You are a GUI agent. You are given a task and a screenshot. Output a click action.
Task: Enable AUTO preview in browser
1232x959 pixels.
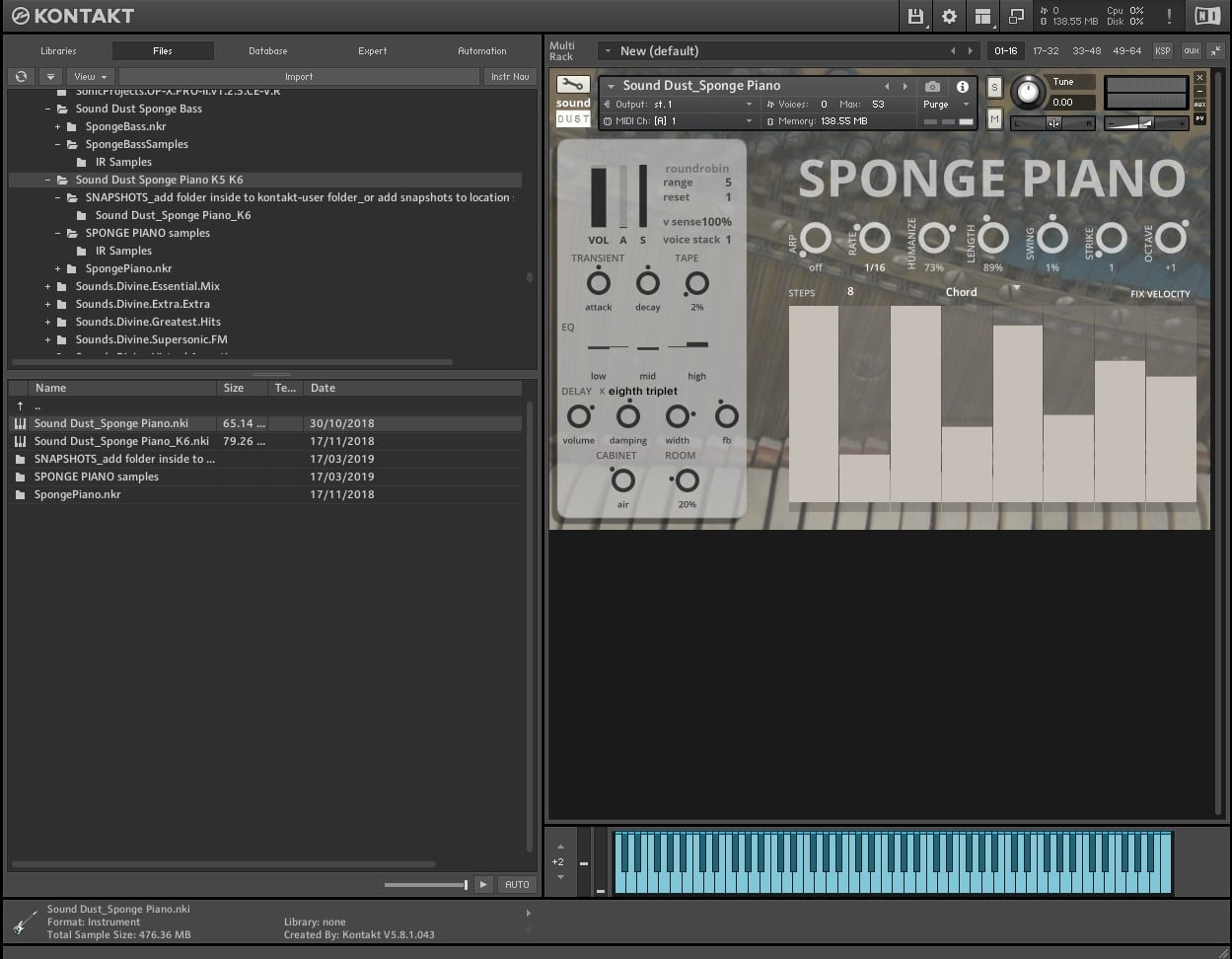point(517,885)
